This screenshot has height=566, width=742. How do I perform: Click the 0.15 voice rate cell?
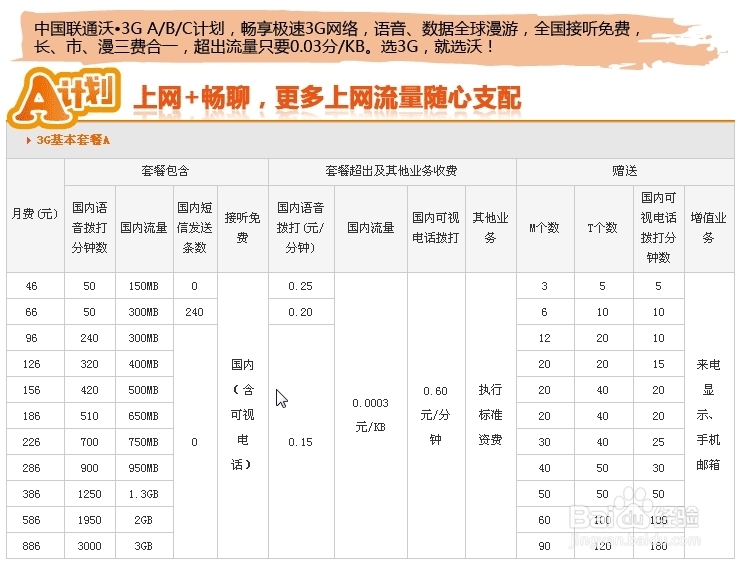pos(301,442)
